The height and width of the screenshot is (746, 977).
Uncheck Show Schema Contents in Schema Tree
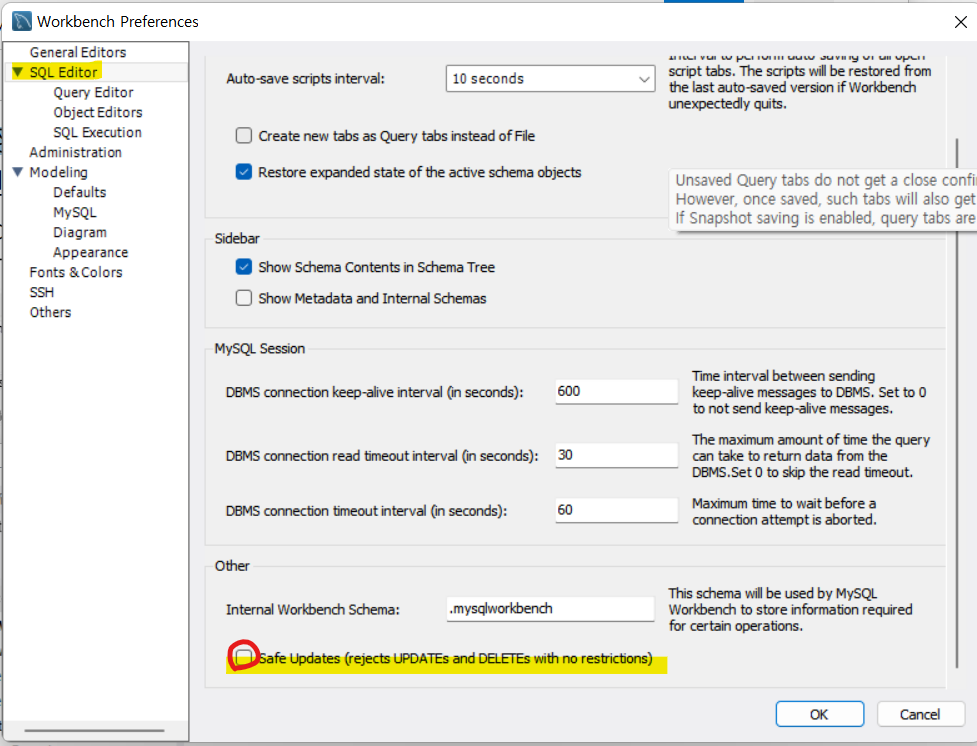(x=244, y=267)
